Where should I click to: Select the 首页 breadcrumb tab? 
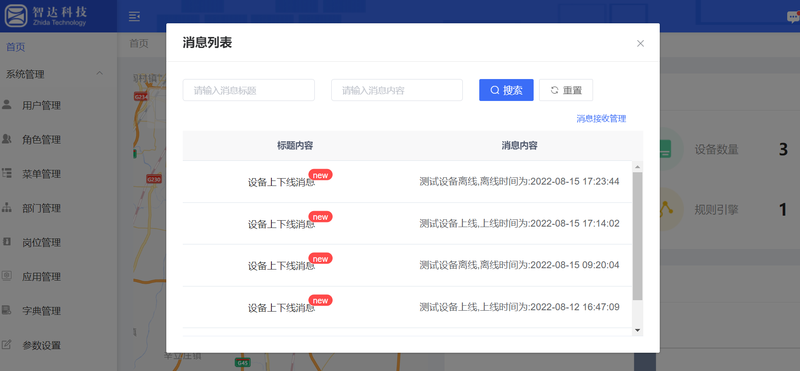139,43
